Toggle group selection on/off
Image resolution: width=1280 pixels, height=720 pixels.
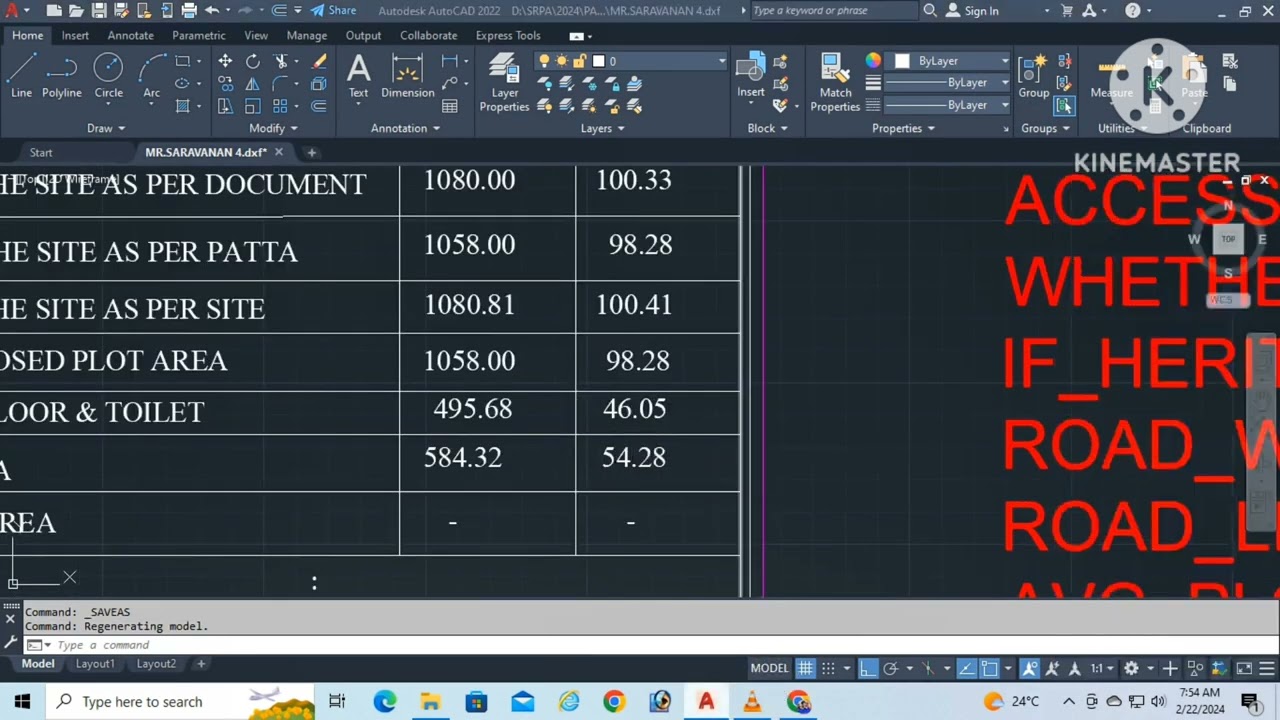pyautogui.click(x=1064, y=106)
